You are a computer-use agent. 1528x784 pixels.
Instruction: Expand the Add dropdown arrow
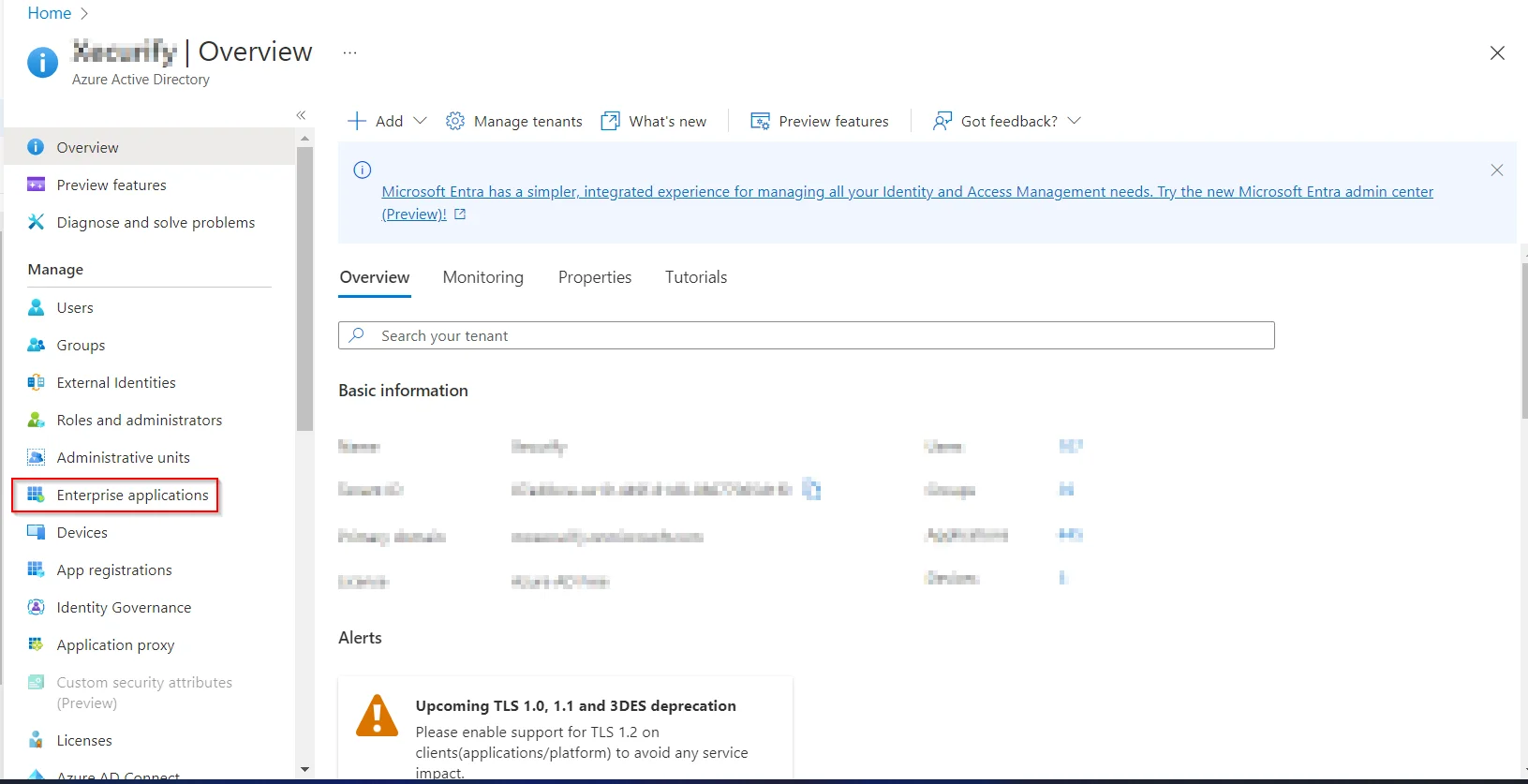pos(420,121)
